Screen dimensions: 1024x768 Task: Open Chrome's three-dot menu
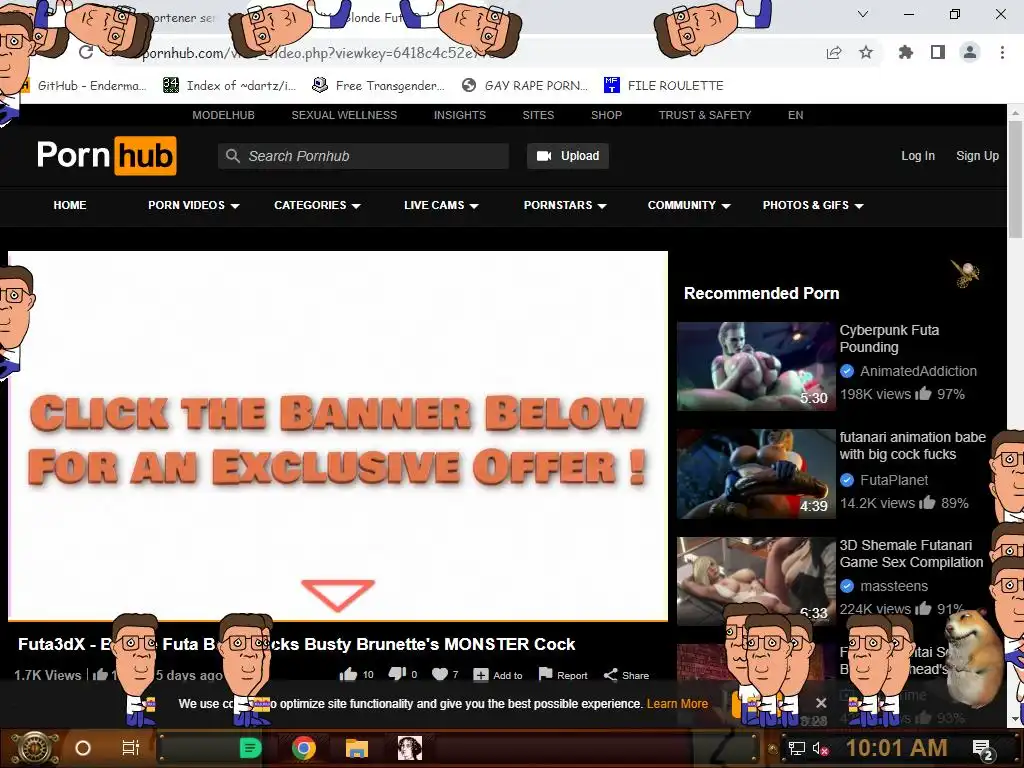pos(1002,52)
